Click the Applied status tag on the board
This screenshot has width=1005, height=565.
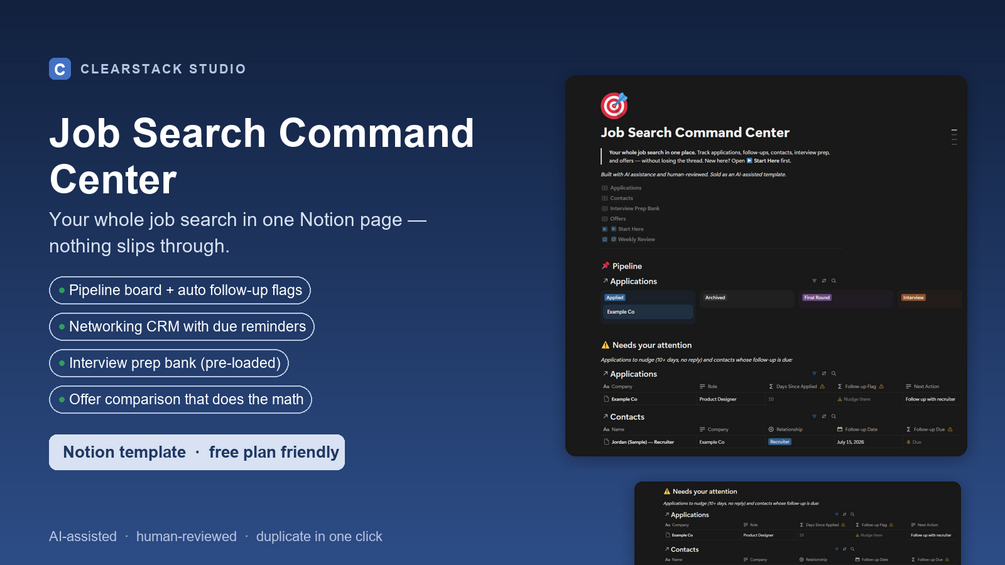(615, 297)
